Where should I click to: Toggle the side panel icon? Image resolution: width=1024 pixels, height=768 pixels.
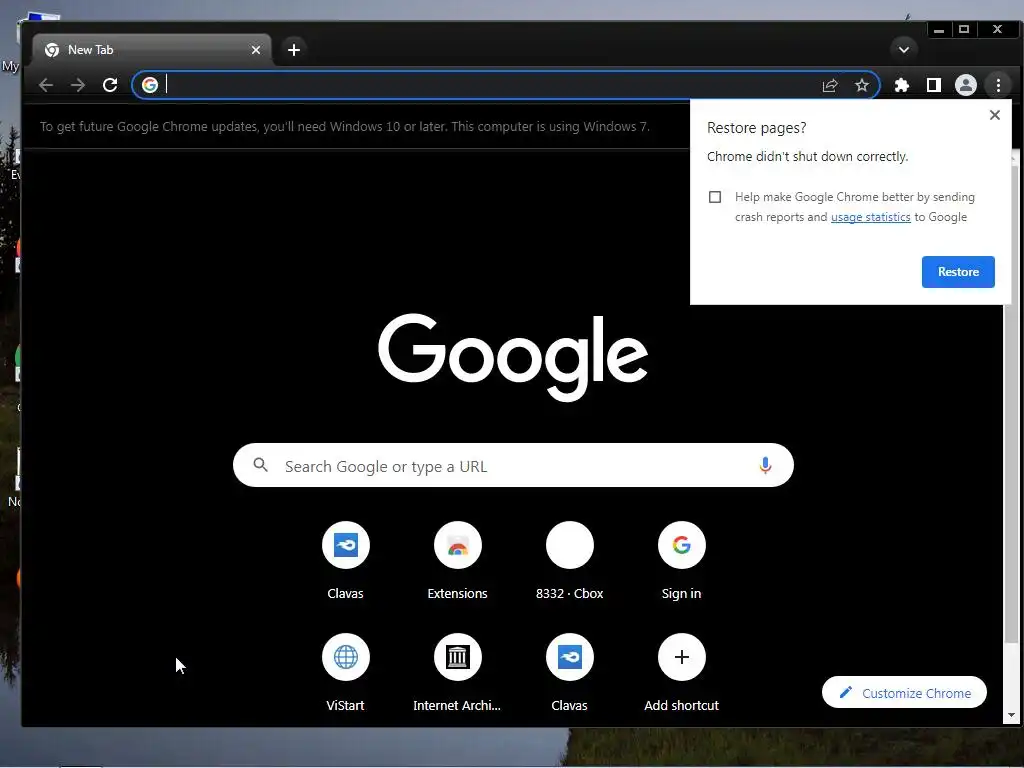pos(934,85)
